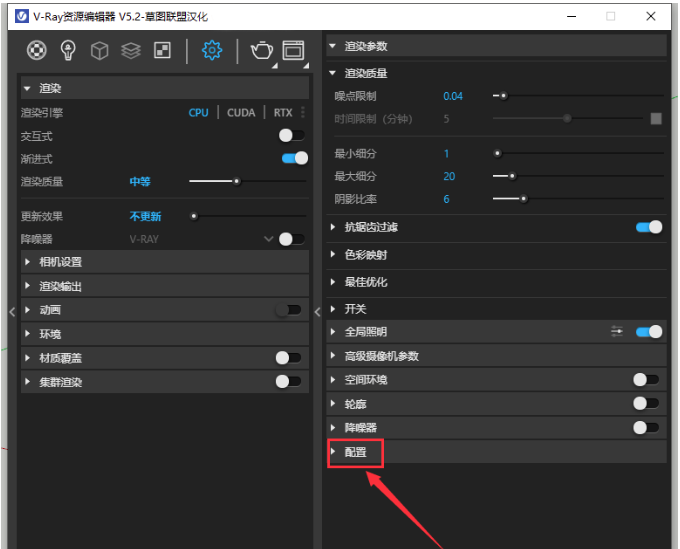
Task: Open the V-RAY denoiser dropdown
Action: point(268,239)
